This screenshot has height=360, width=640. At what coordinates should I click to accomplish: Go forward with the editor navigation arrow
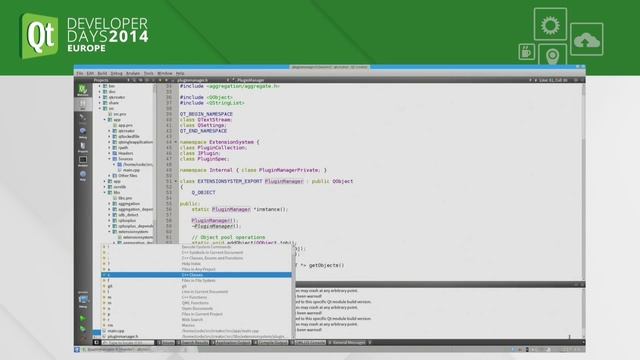[166, 80]
